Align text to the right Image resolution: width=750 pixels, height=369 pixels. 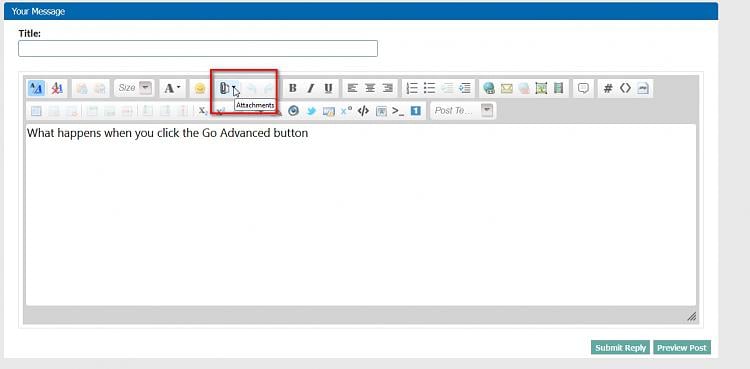(x=387, y=88)
